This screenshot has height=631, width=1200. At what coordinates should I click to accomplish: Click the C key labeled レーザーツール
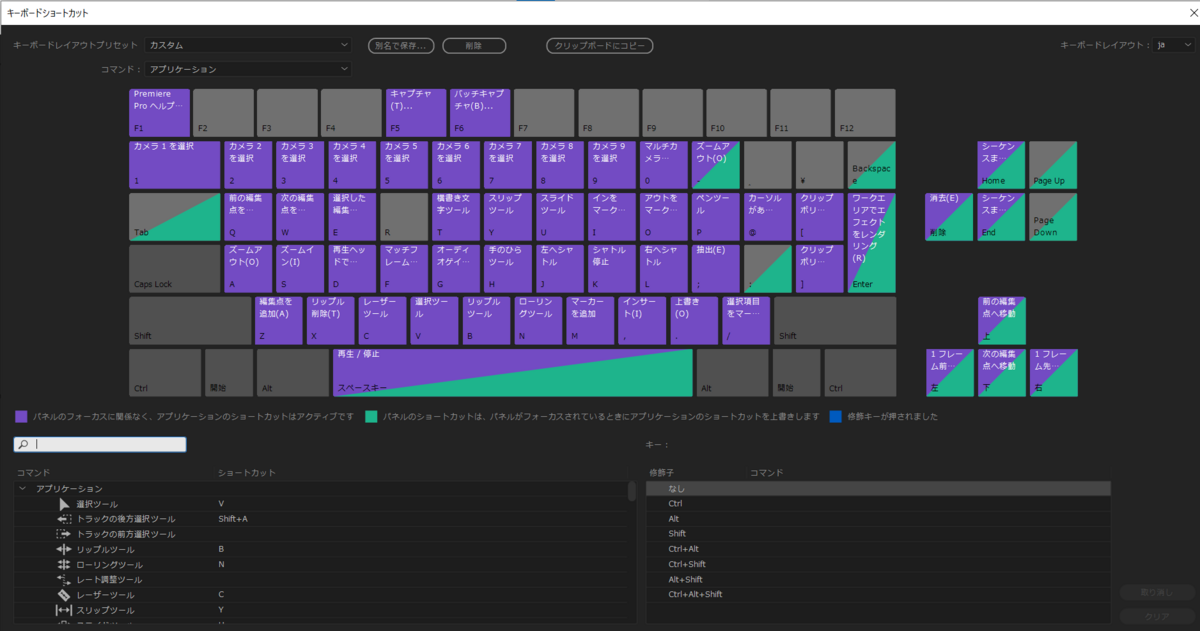382,320
